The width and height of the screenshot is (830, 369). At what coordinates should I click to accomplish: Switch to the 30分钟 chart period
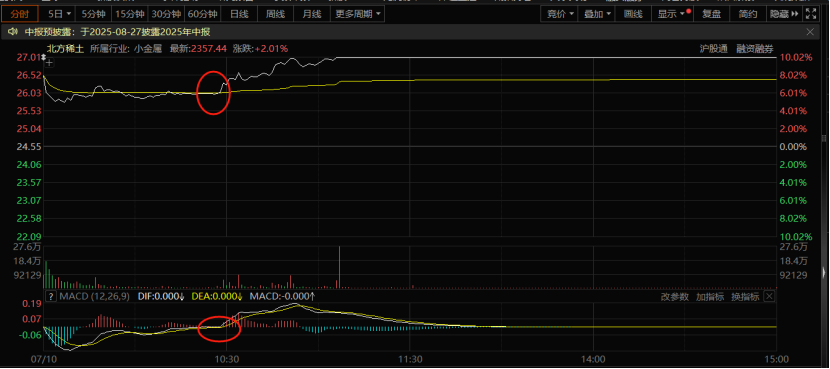tap(166, 14)
